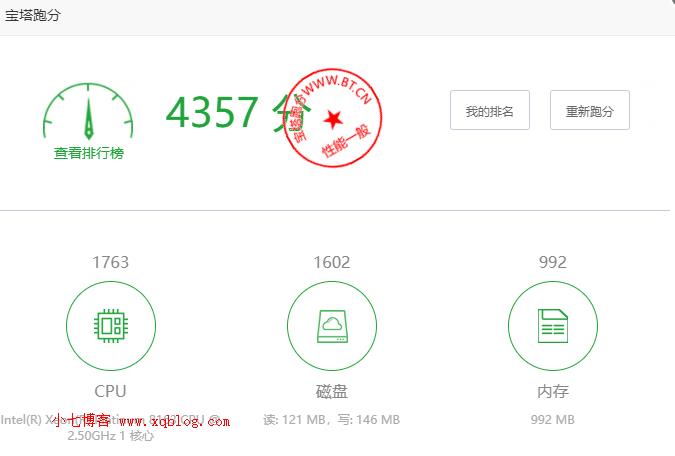The width and height of the screenshot is (675, 456).
Task: Click the memory document icon
Action: pos(553,326)
